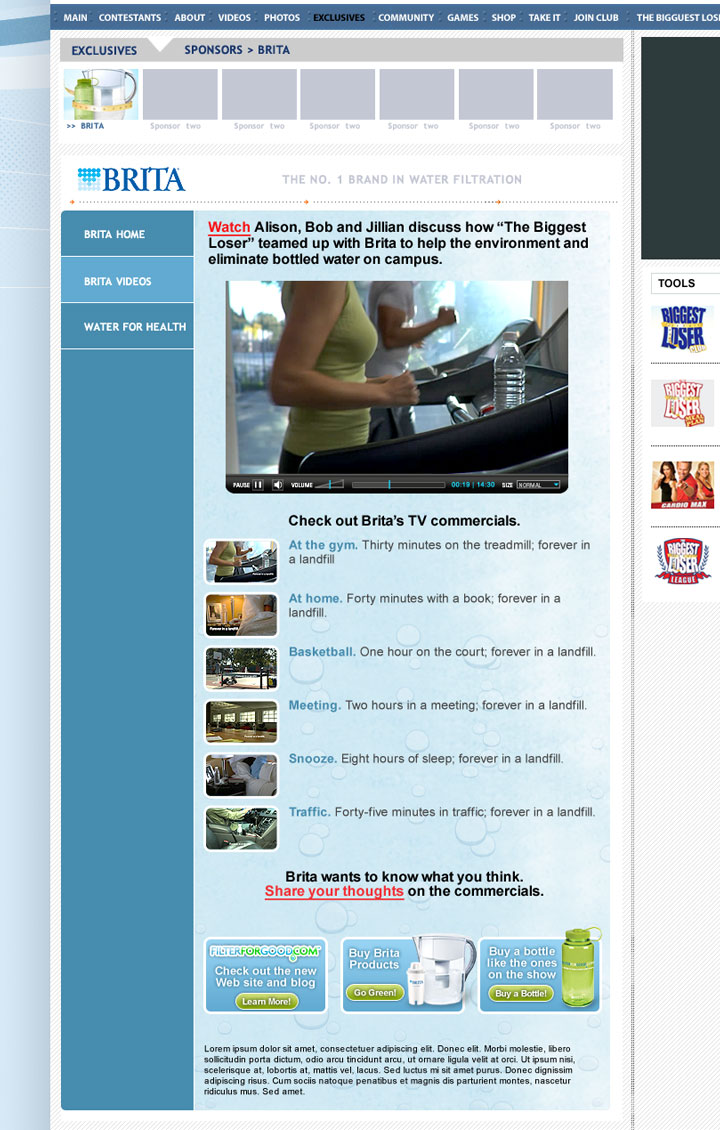Viewport: 720px width, 1130px height.
Task: Adjust the video volume slider
Action: pyautogui.click(x=330, y=484)
